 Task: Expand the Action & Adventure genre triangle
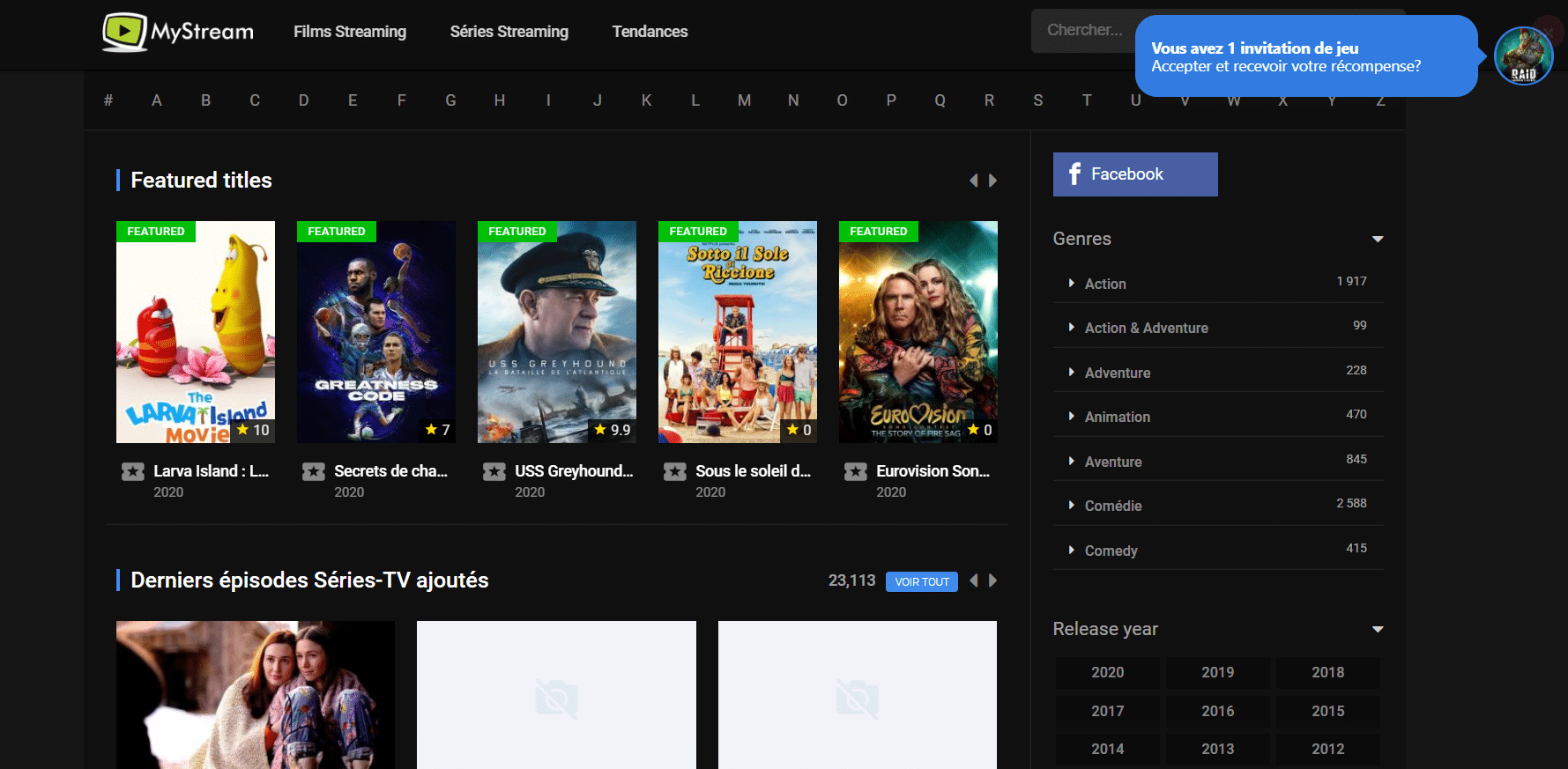click(1072, 327)
